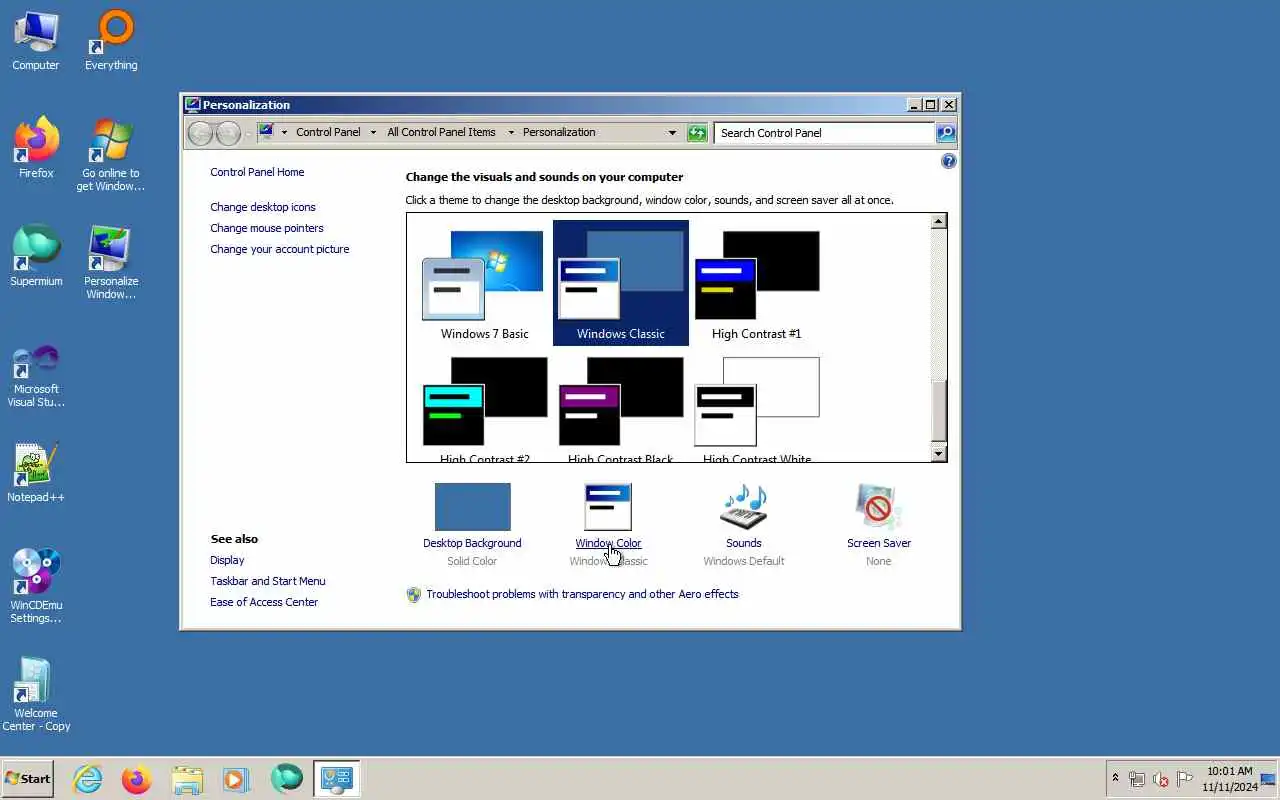Expand the root breadcrumb arrow
Image resolution: width=1280 pixels, height=800 pixels.
[284, 132]
